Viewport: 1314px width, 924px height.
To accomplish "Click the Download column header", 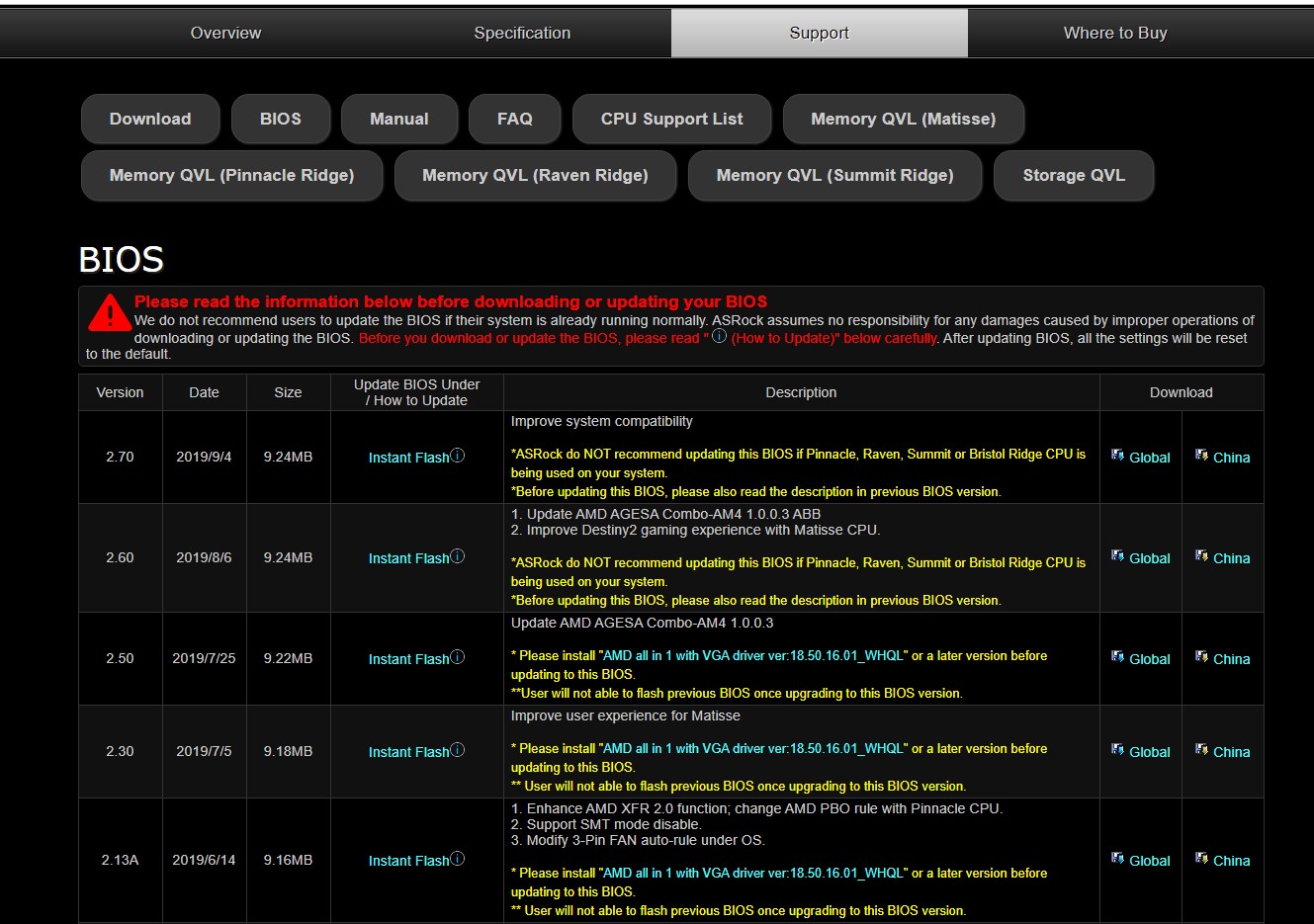I will pos(1181,392).
